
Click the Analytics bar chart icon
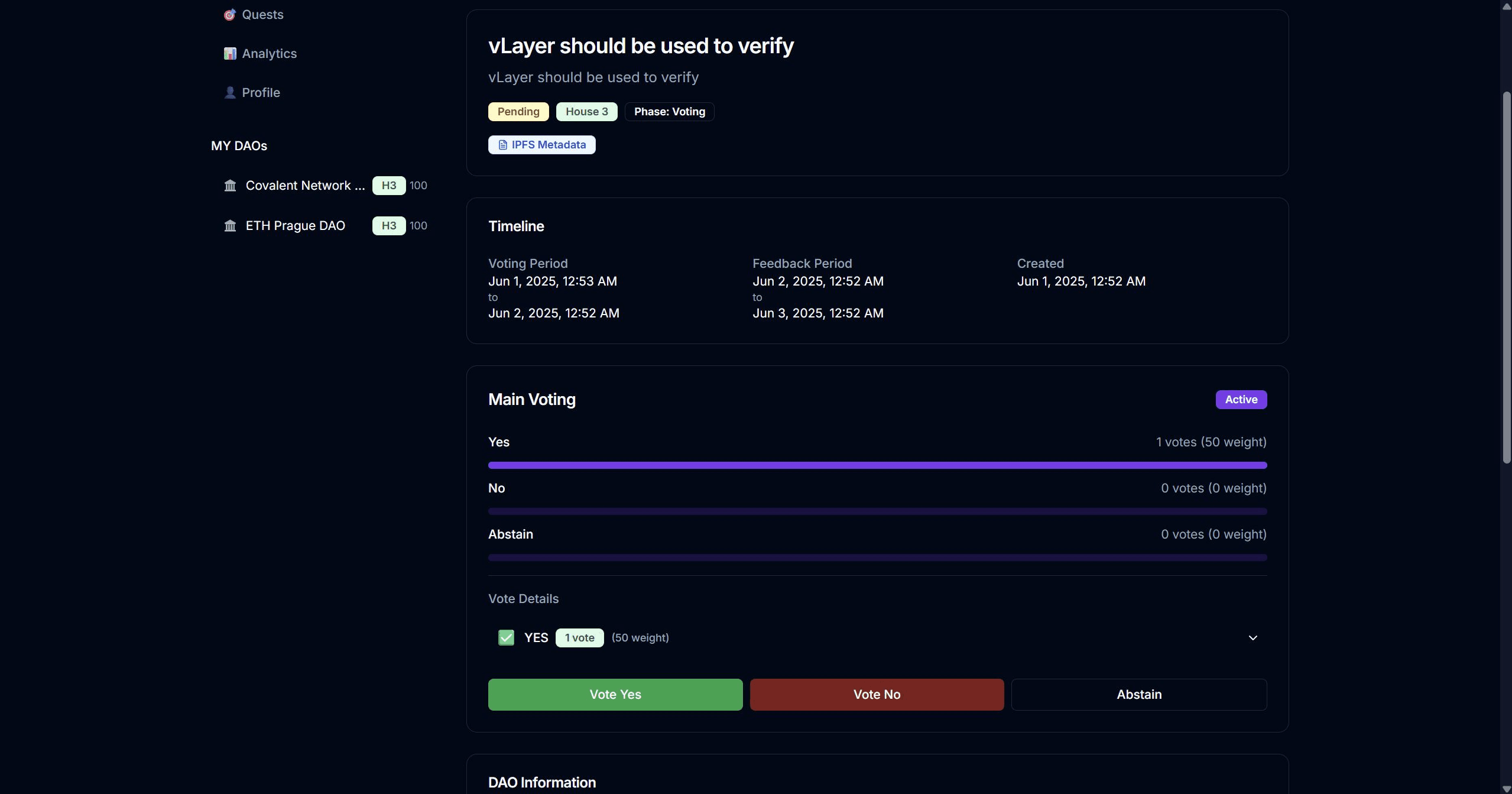point(229,54)
